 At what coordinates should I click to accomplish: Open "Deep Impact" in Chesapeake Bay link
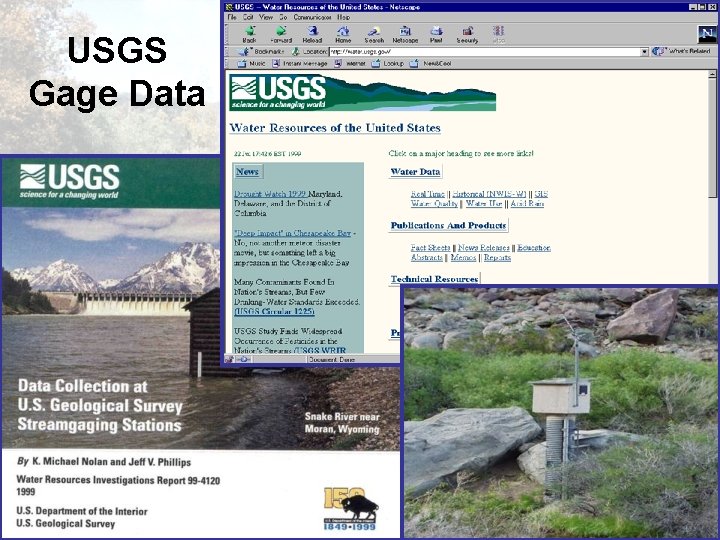(x=292, y=233)
